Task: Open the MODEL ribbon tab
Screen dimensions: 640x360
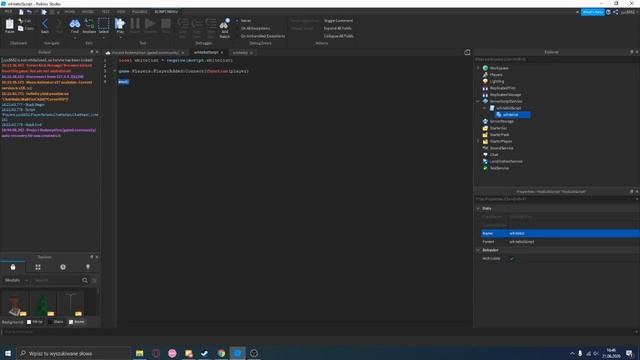Action: [x=88, y=12]
